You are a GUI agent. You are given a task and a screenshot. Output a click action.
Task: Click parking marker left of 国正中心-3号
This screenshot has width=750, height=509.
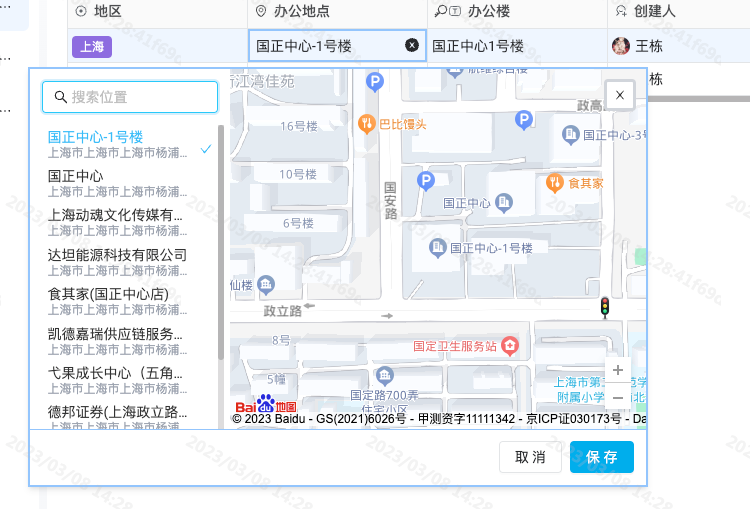pos(524,120)
